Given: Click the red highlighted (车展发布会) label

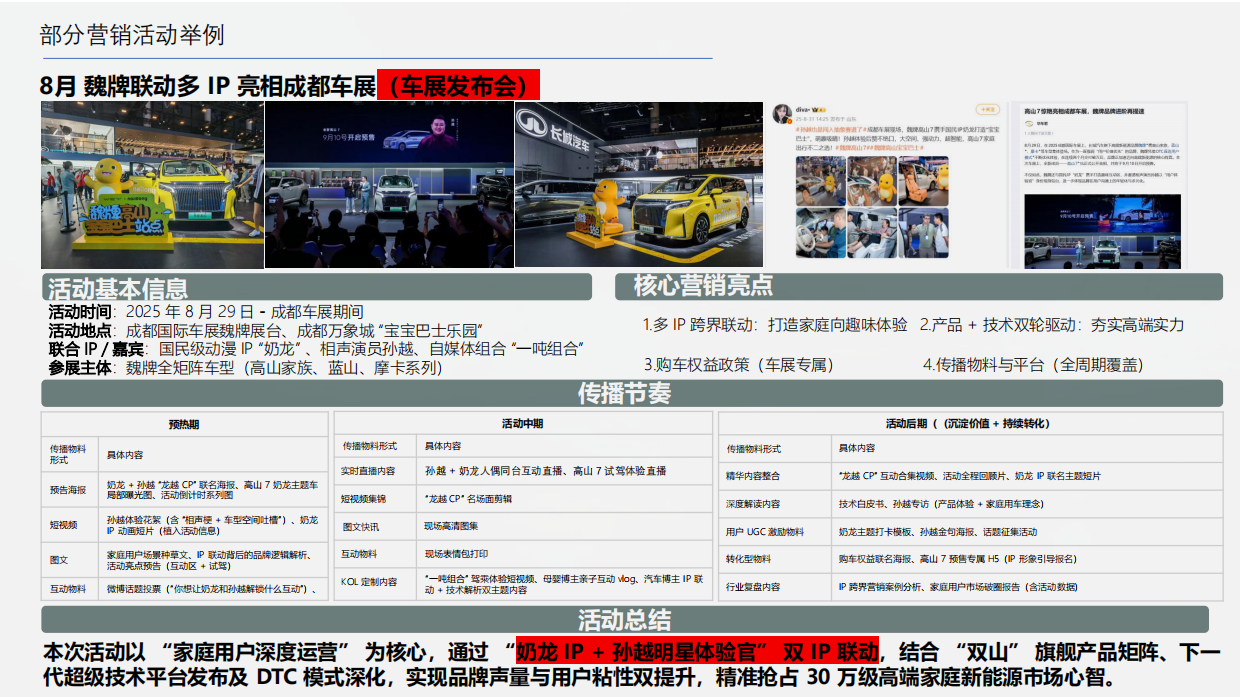Looking at the screenshot, I should [459, 86].
